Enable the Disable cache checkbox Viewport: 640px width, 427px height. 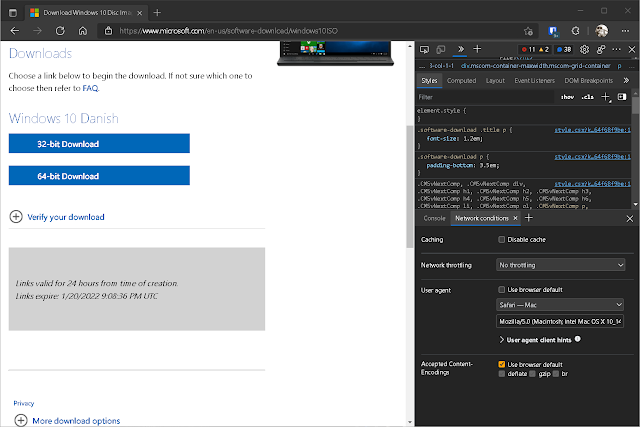click(x=502, y=240)
